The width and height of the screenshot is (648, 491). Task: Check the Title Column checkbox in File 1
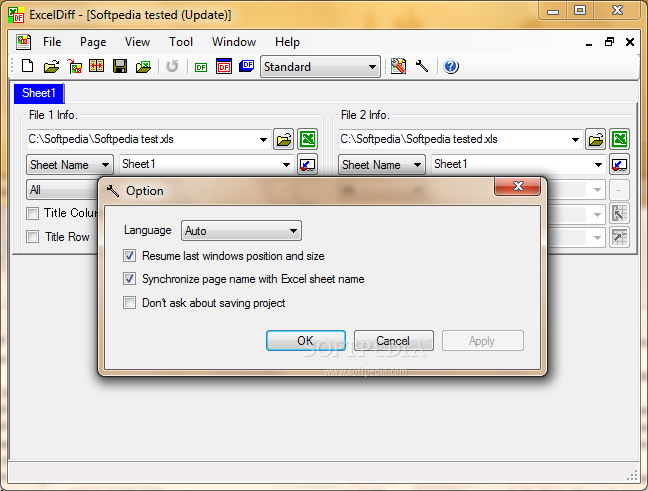point(33,213)
